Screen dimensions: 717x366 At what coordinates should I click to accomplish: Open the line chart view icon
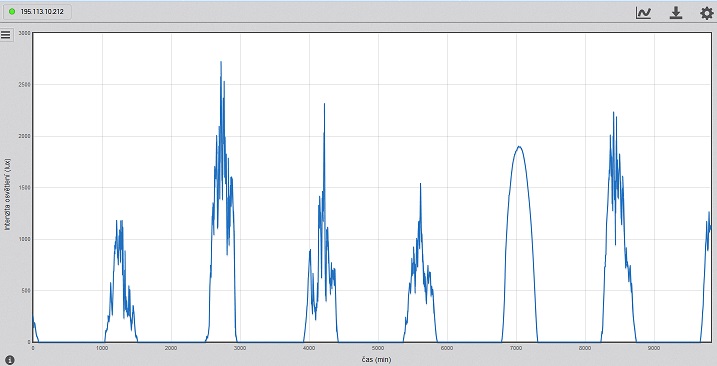click(643, 12)
